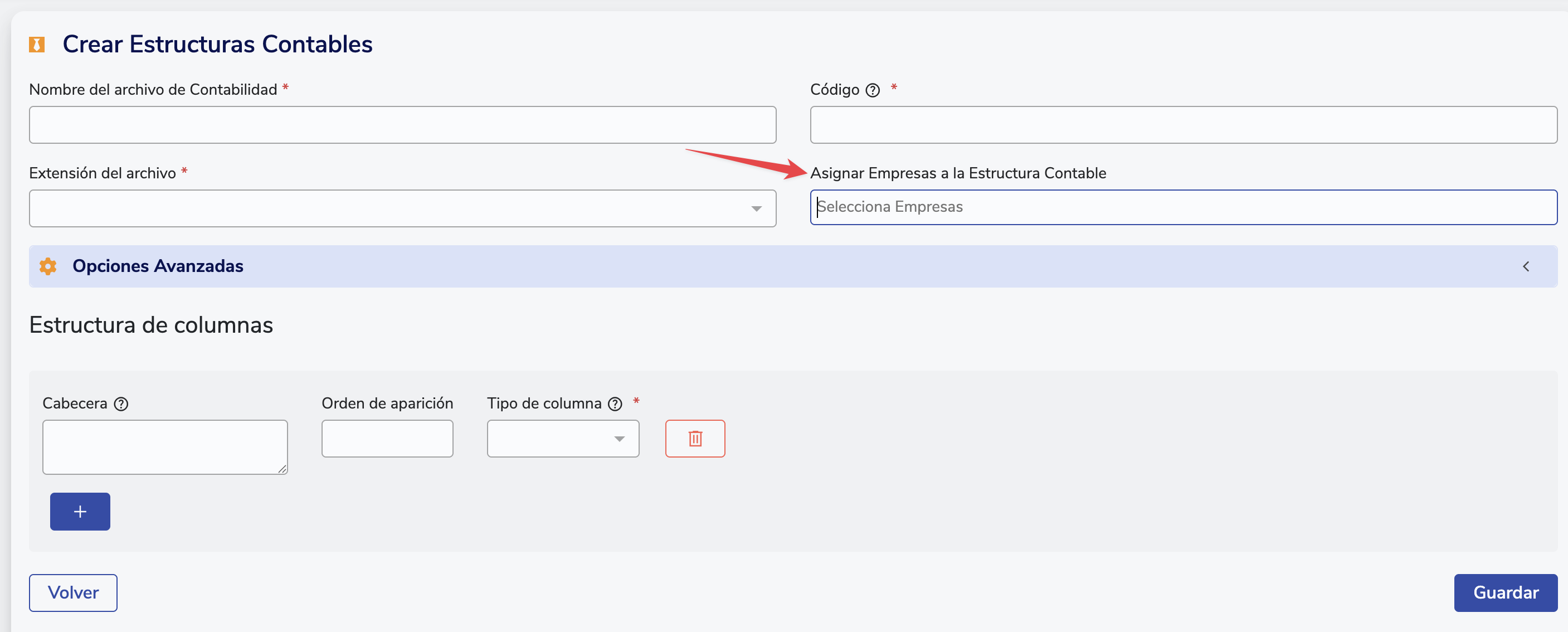Open the Selecciona Empresas selector
The image size is (1568, 632).
[1183, 207]
